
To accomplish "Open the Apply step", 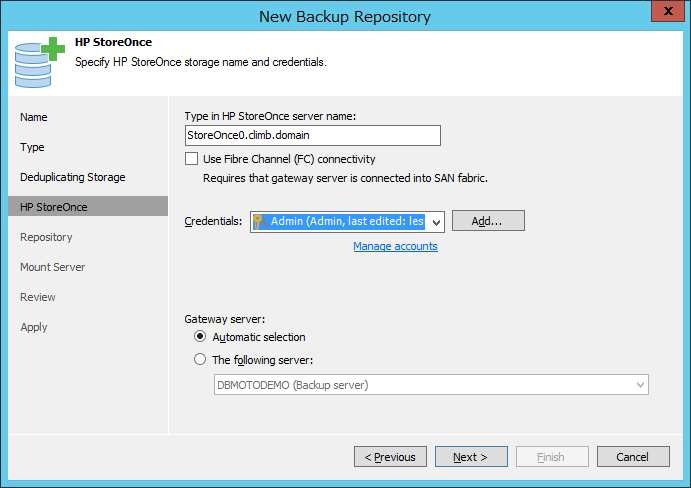I will 33,327.
